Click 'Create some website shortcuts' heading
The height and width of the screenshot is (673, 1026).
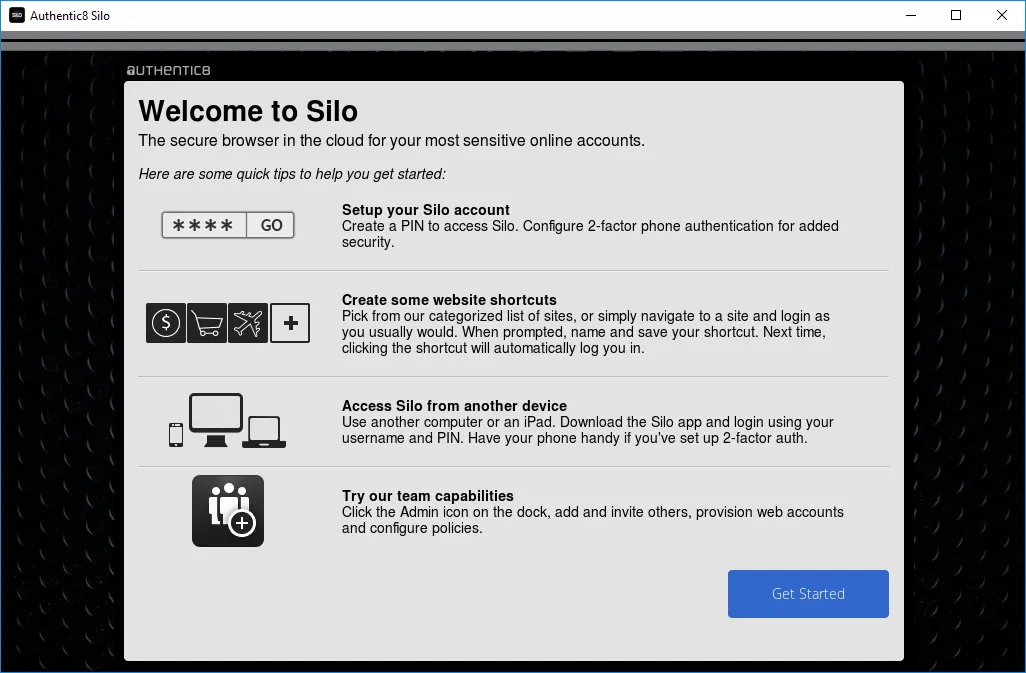(x=449, y=300)
